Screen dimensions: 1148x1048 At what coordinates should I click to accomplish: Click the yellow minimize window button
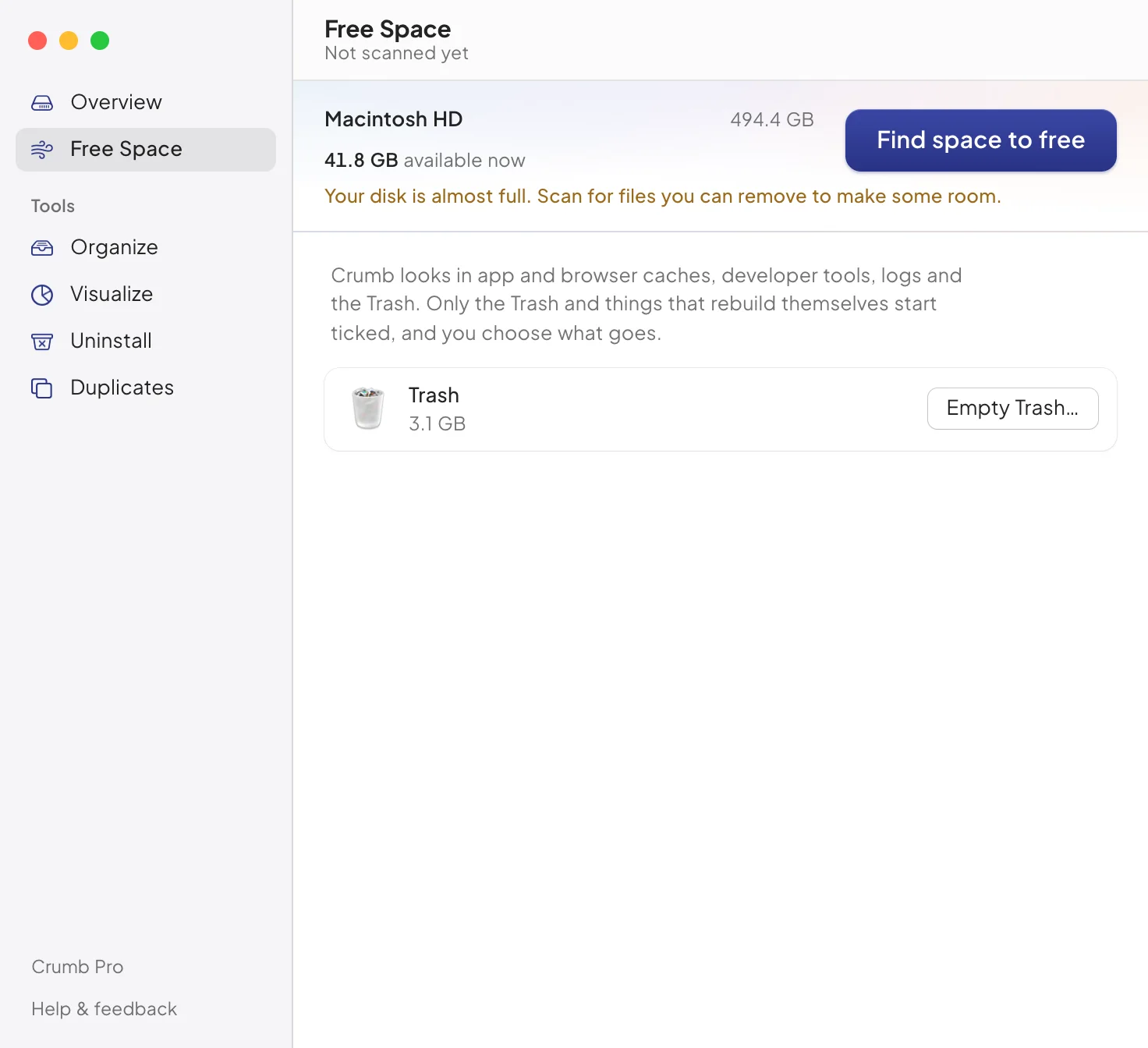pyautogui.click(x=69, y=41)
